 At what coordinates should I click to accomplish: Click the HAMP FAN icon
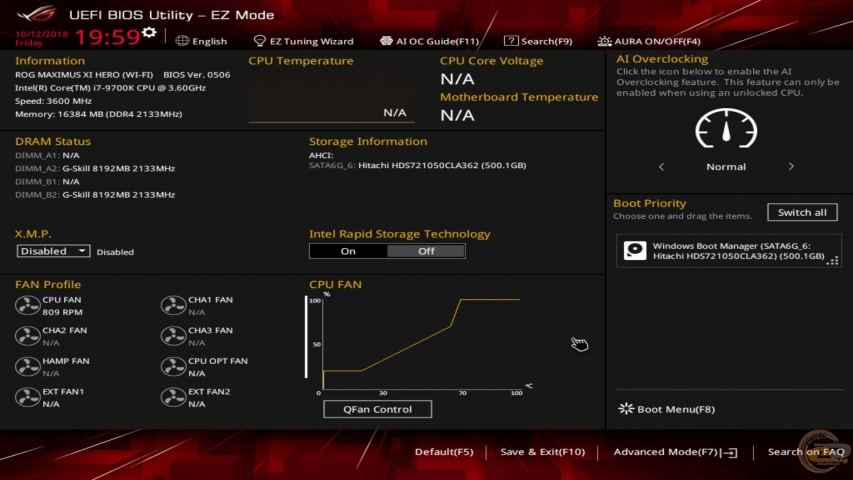point(27,367)
